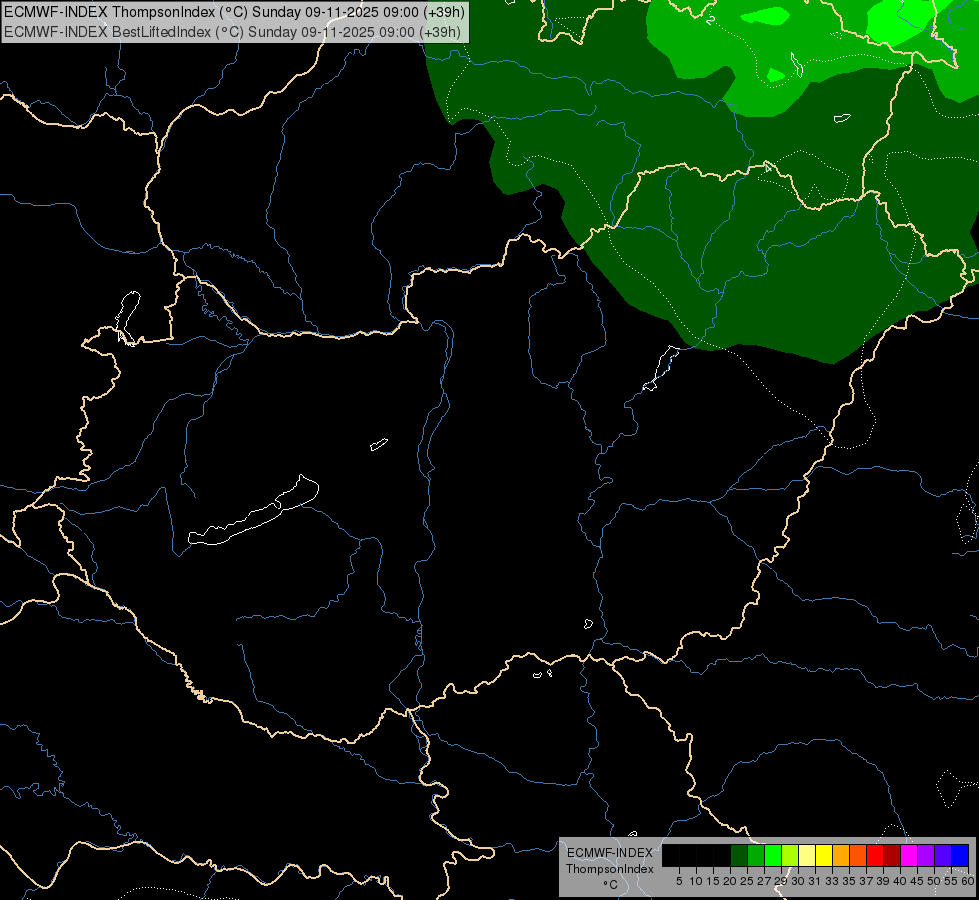The width and height of the screenshot is (979, 900).
Task: Click the legend title 'ECMWF-INDEX'
Action: [610, 853]
